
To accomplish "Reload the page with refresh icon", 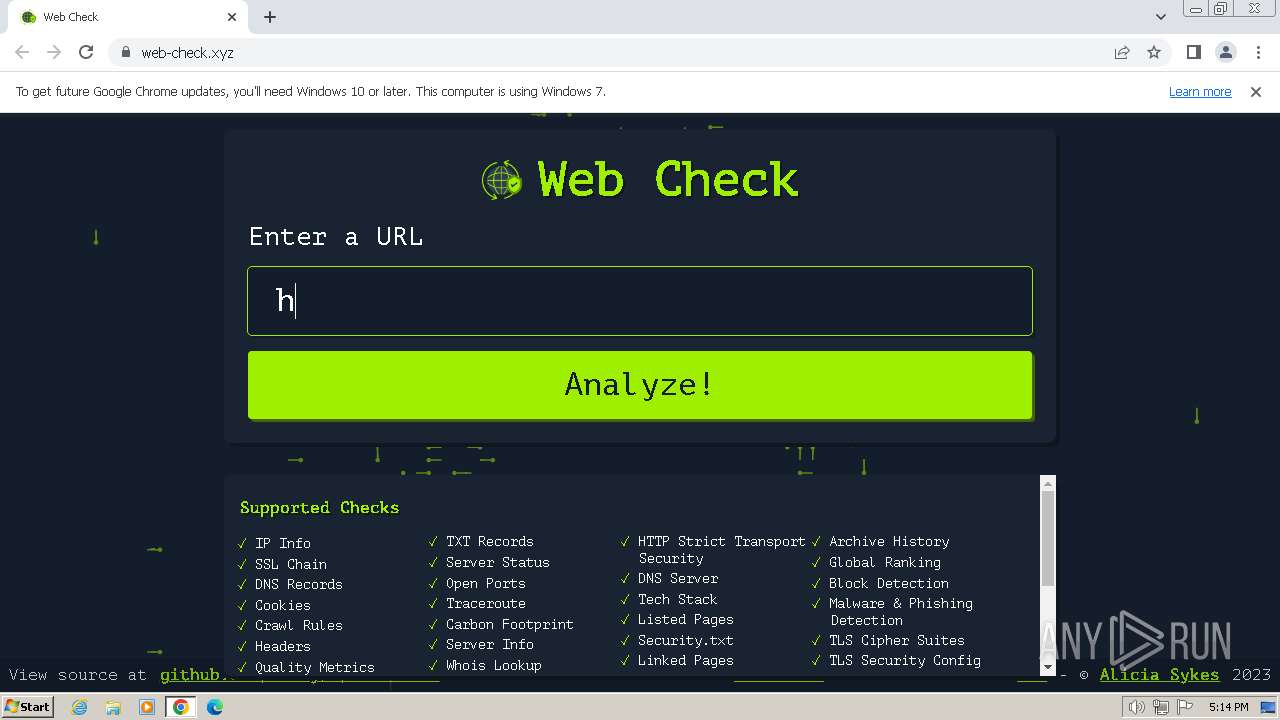I will (86, 52).
